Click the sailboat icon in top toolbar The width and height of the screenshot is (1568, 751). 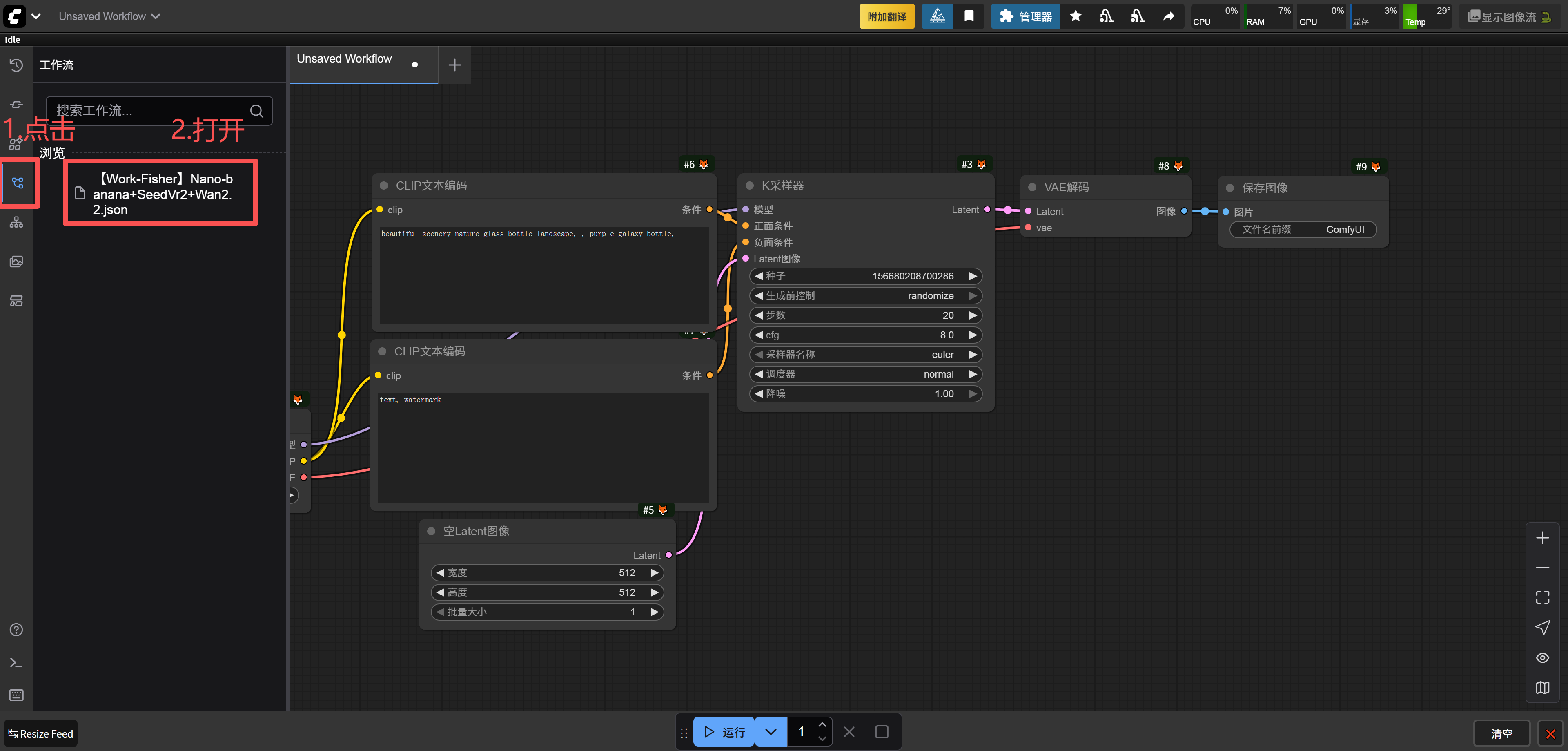[x=938, y=16]
